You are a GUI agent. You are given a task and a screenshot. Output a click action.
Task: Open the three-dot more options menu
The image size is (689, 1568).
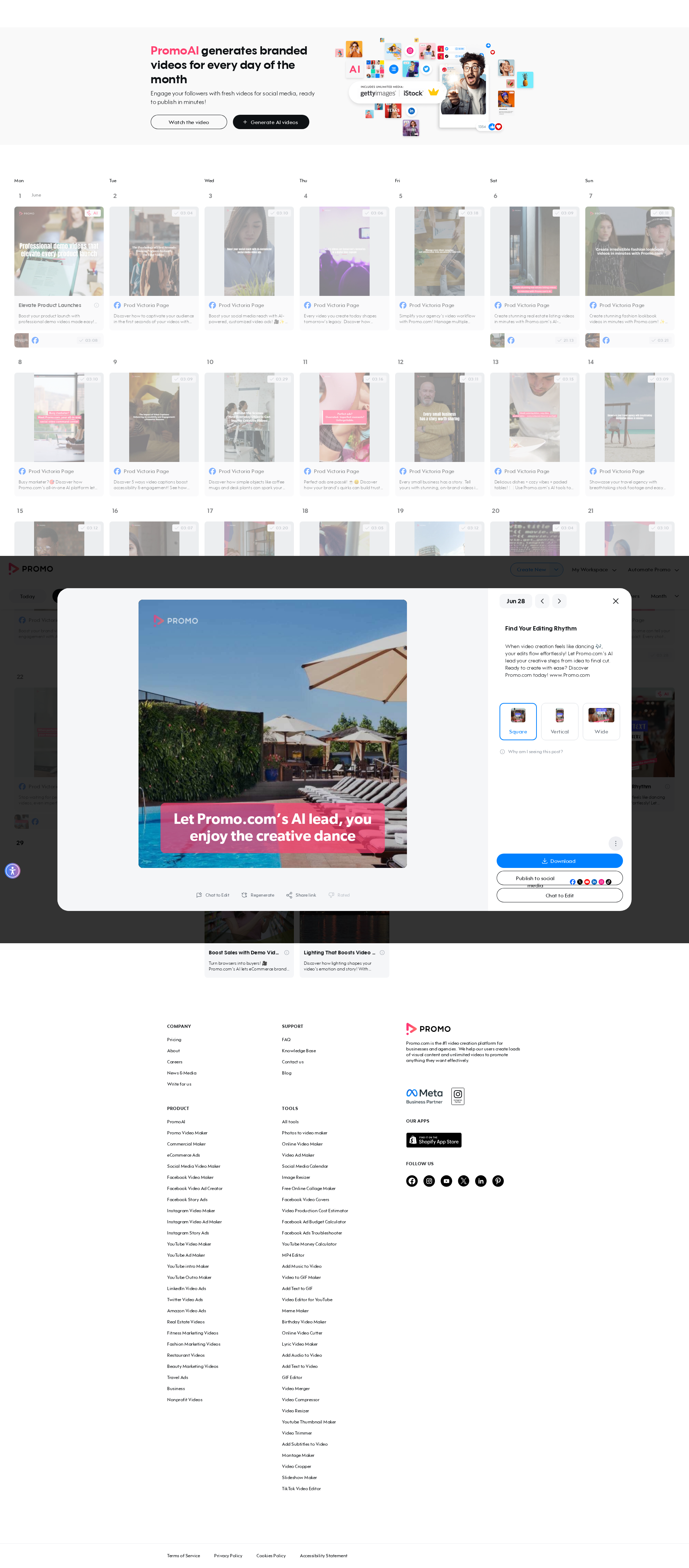615,843
